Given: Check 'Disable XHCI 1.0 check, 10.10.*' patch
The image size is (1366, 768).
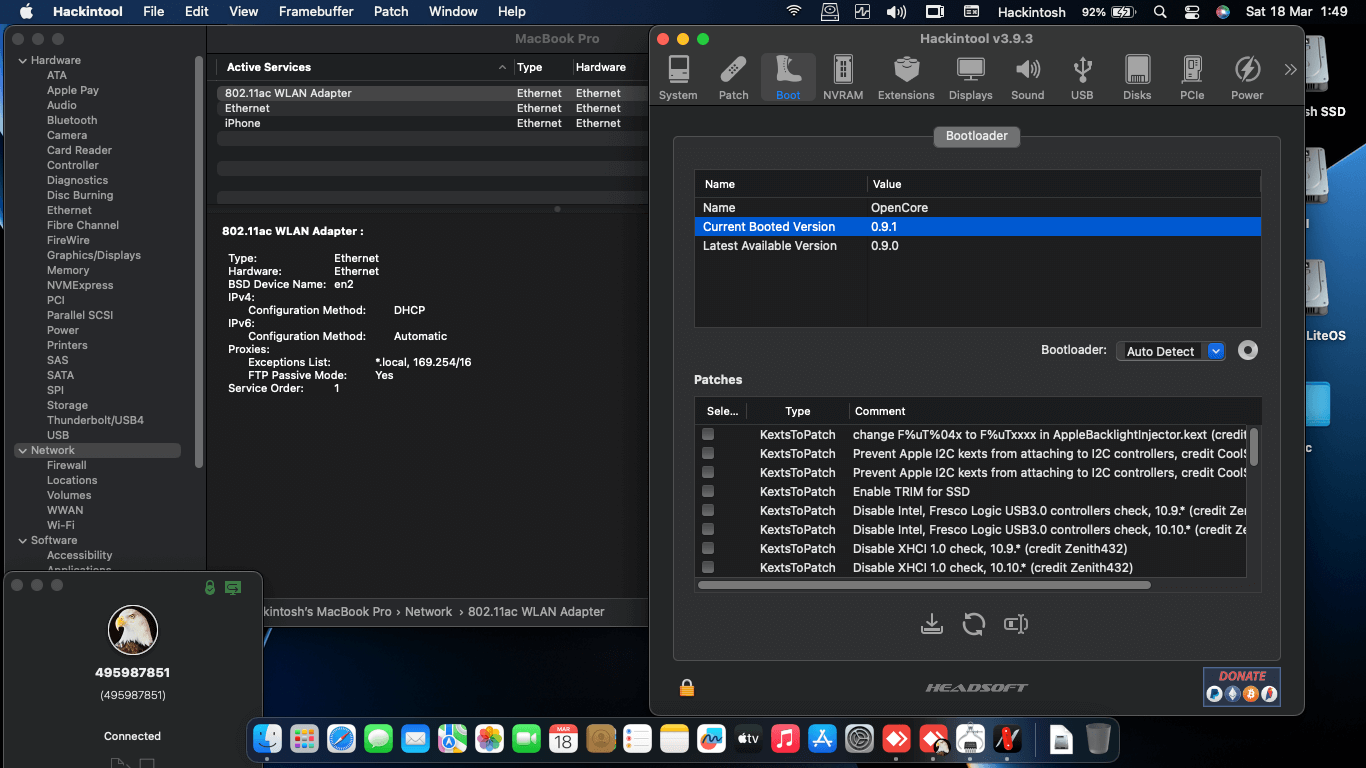Looking at the screenshot, I should point(708,567).
